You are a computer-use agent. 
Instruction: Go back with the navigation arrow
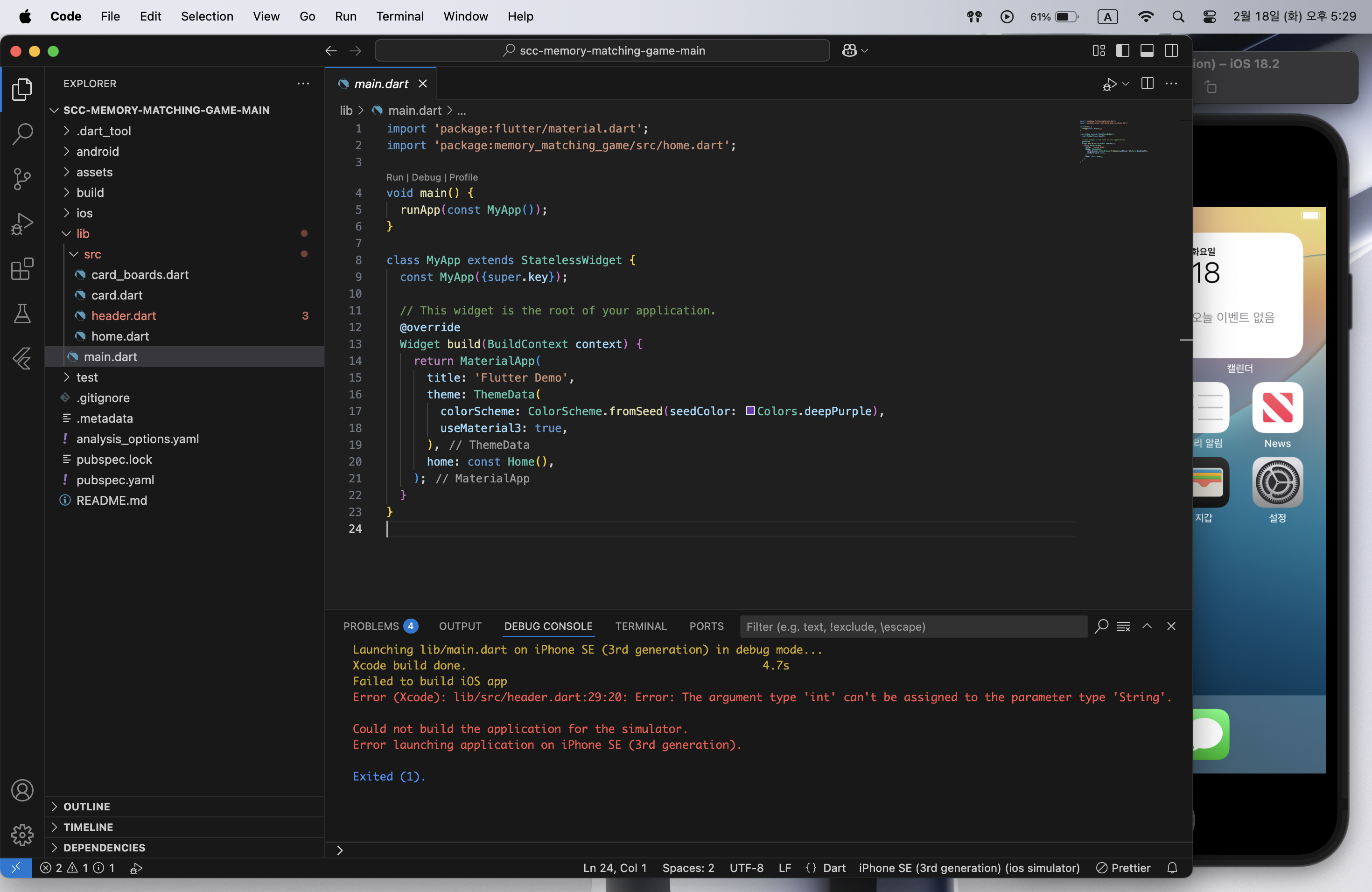point(331,51)
